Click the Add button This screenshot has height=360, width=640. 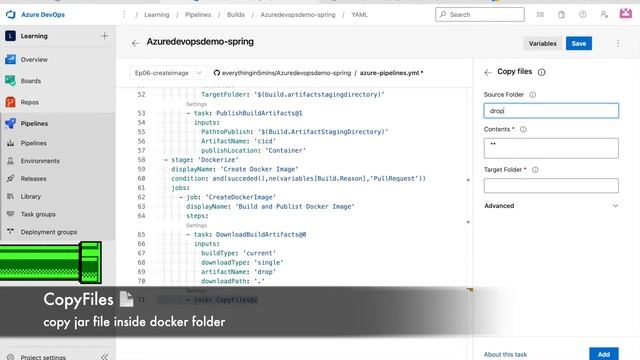coord(604,354)
